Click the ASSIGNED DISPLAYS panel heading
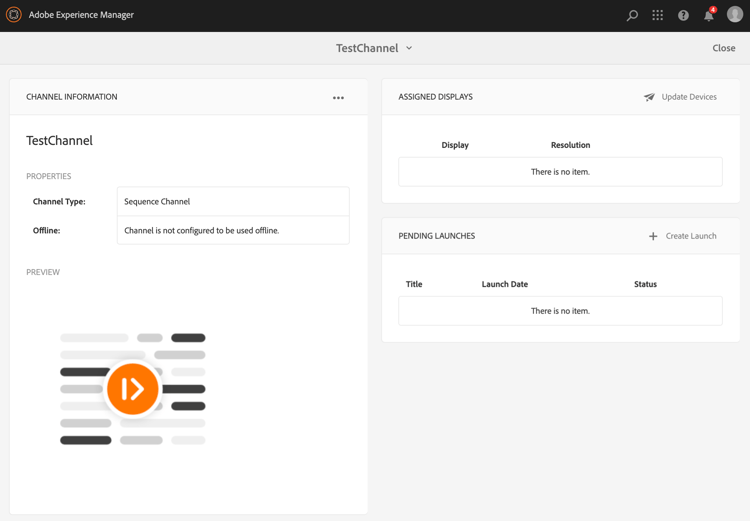750x521 pixels. (435, 97)
